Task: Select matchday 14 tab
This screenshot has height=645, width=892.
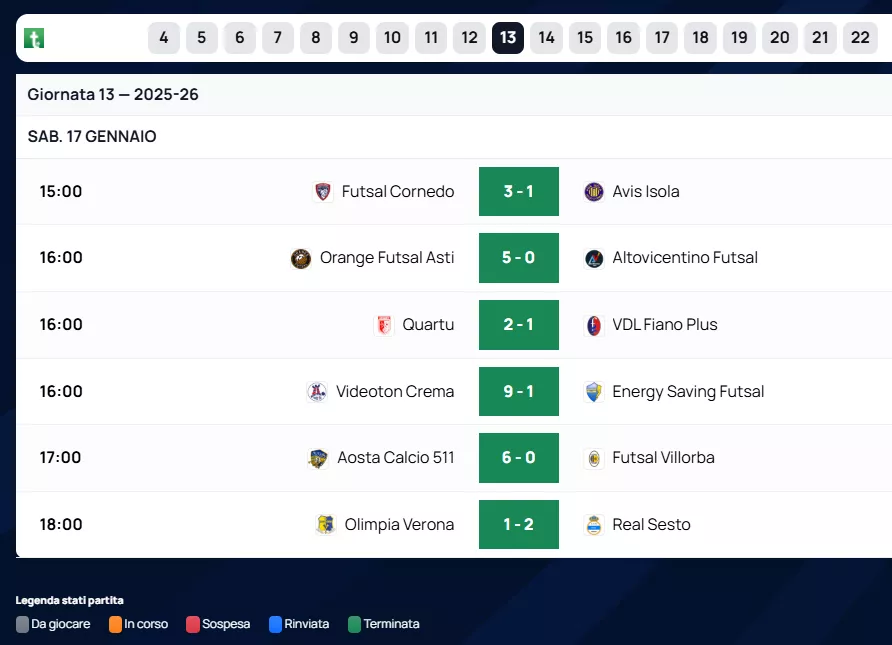Action: 546,38
